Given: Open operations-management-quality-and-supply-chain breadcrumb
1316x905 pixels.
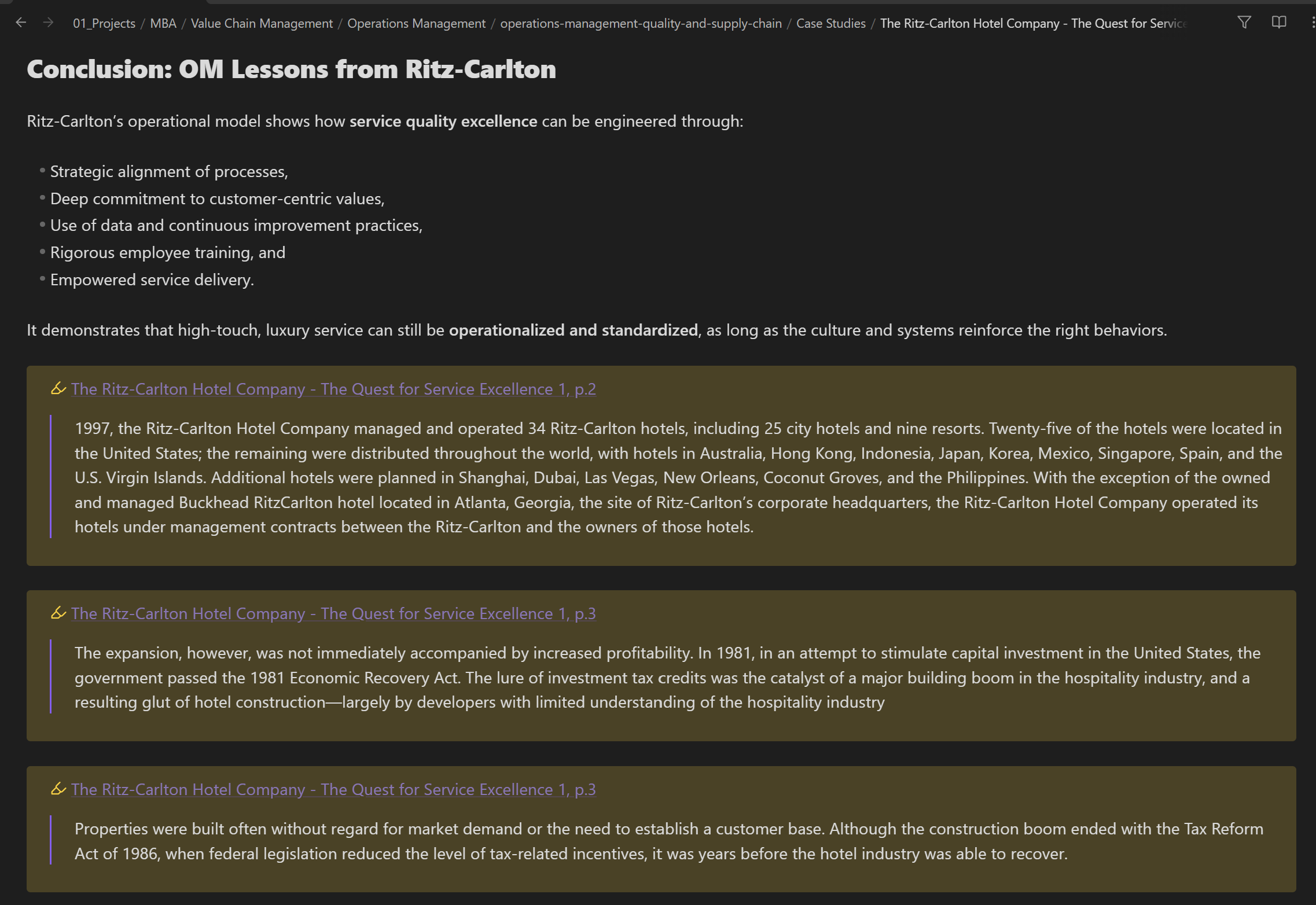Looking at the screenshot, I should click(x=641, y=23).
